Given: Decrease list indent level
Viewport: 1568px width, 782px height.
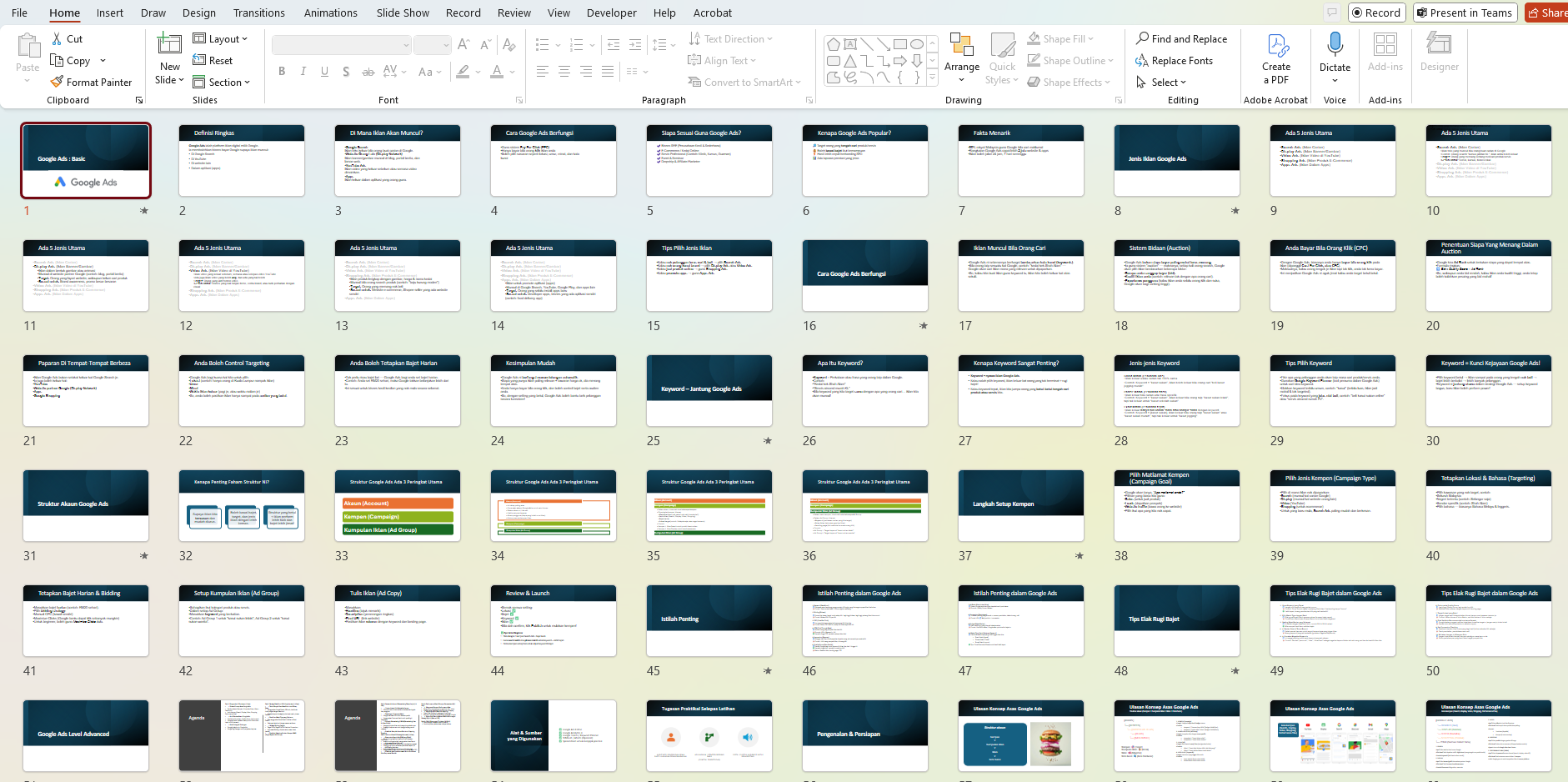Looking at the screenshot, I should coord(614,45).
